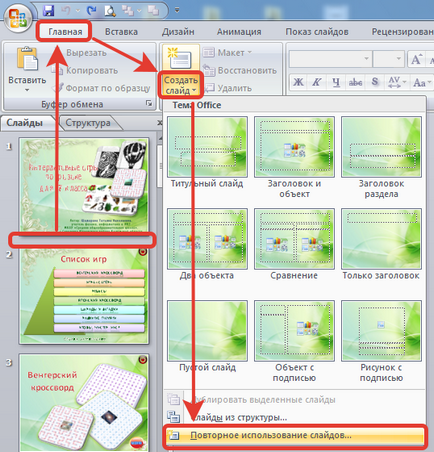Open the font name combo box
This screenshot has height=452, width=434.
coord(330,59)
